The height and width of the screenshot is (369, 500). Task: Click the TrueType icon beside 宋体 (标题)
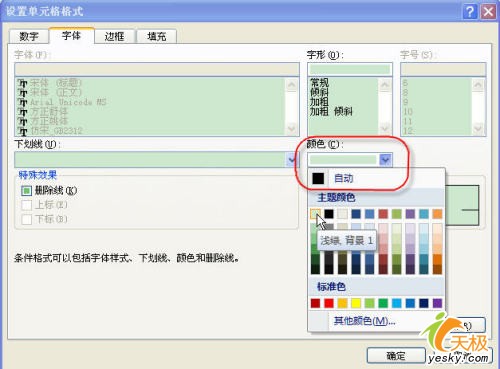click(22, 83)
